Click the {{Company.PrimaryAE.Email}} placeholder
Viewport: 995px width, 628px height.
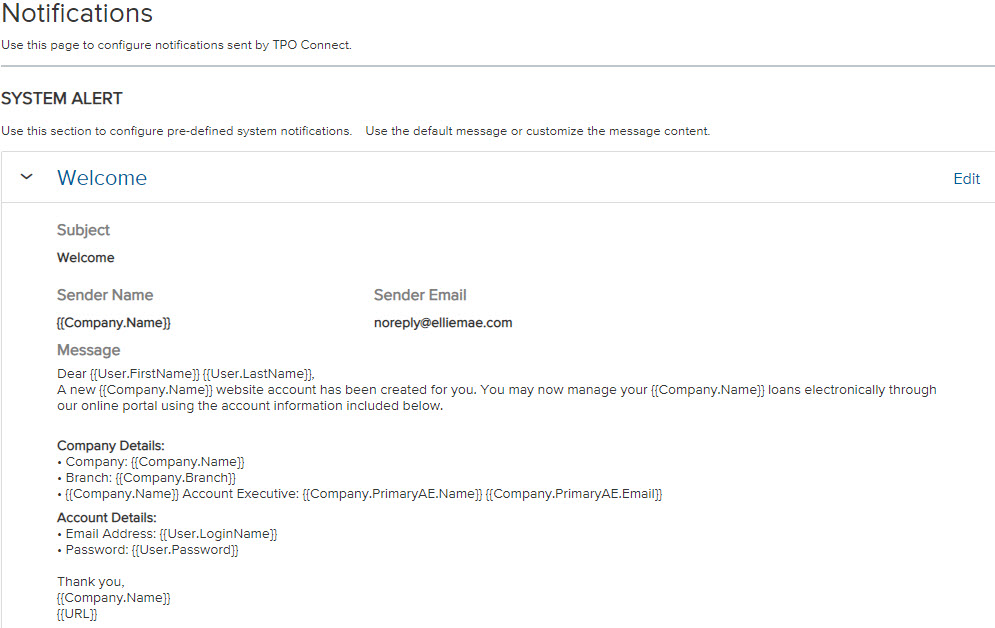pyautogui.click(x=574, y=494)
